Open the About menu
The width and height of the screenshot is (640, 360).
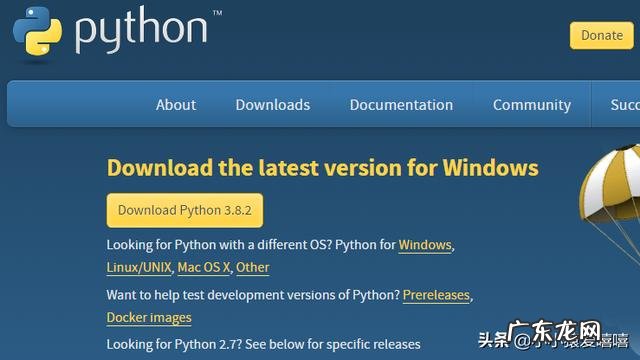(x=176, y=105)
